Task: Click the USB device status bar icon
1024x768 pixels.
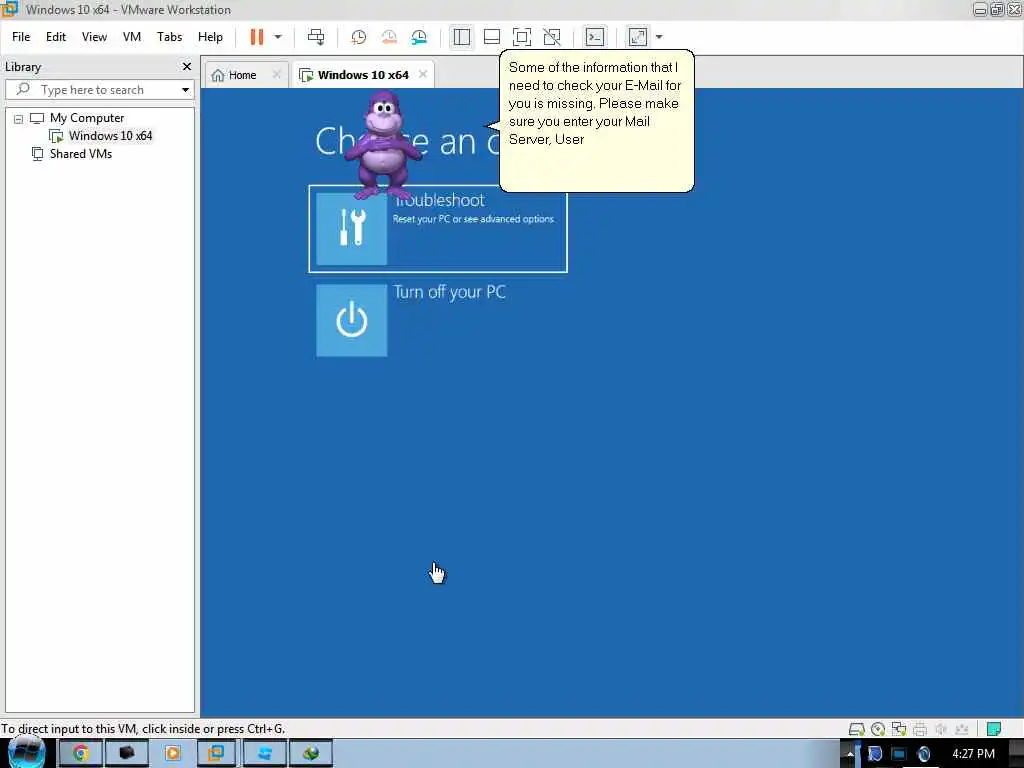Action: click(961, 729)
